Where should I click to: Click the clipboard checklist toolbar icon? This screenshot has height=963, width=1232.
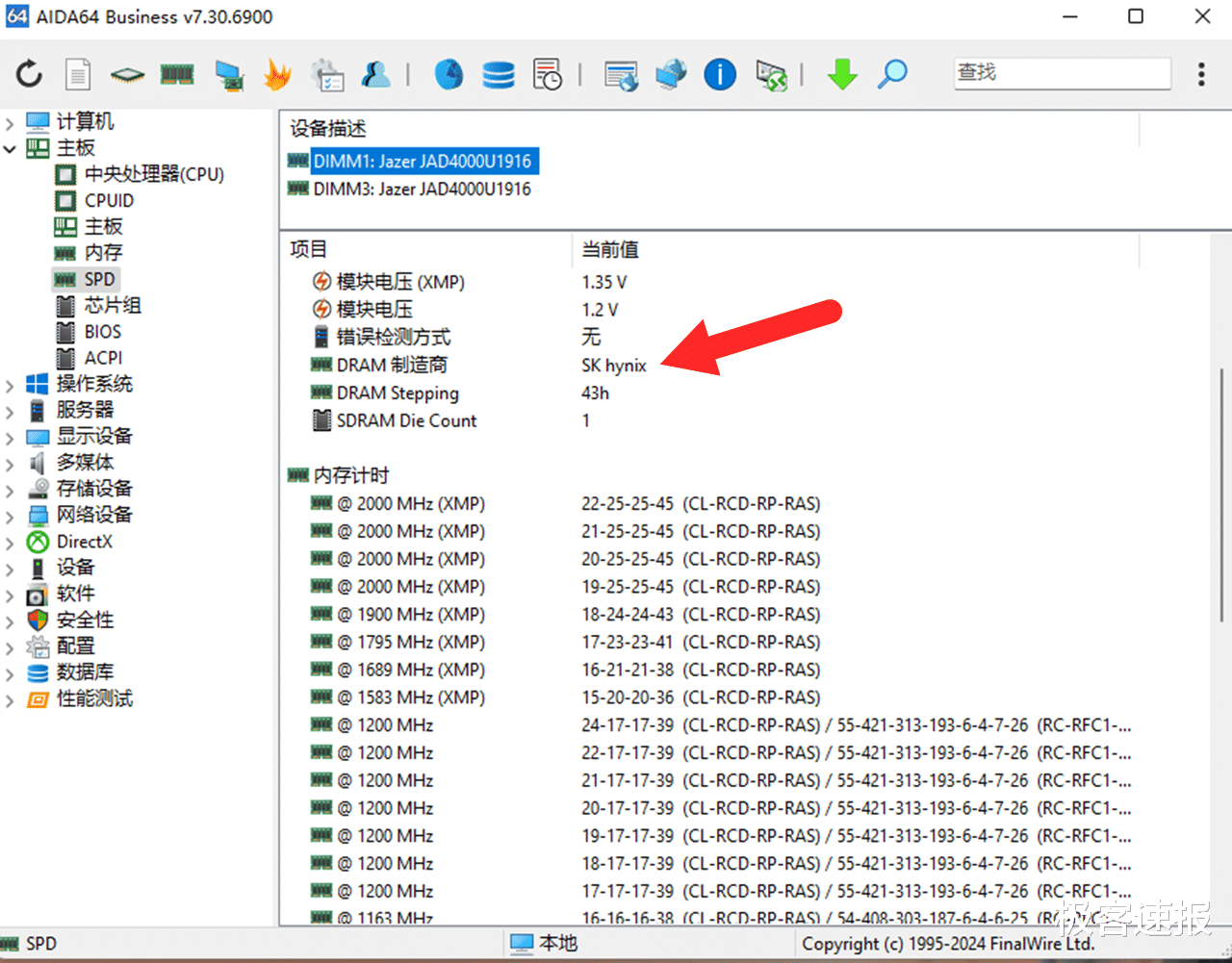[327, 74]
